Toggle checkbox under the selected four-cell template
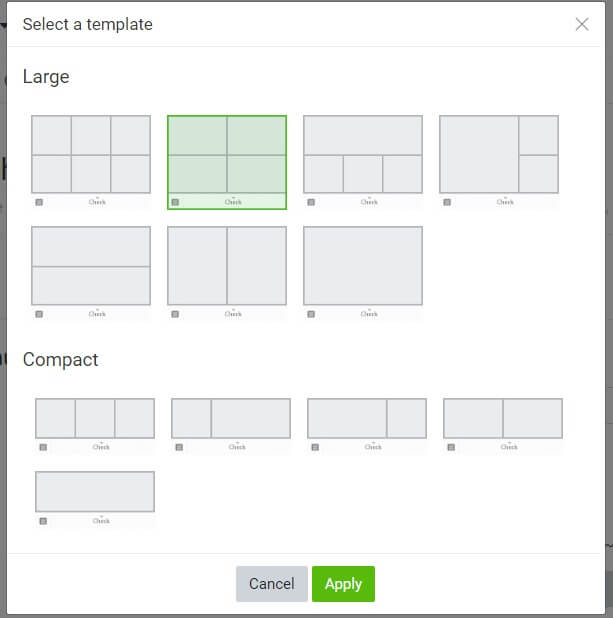The image size is (613, 618). pyautogui.click(x=175, y=202)
